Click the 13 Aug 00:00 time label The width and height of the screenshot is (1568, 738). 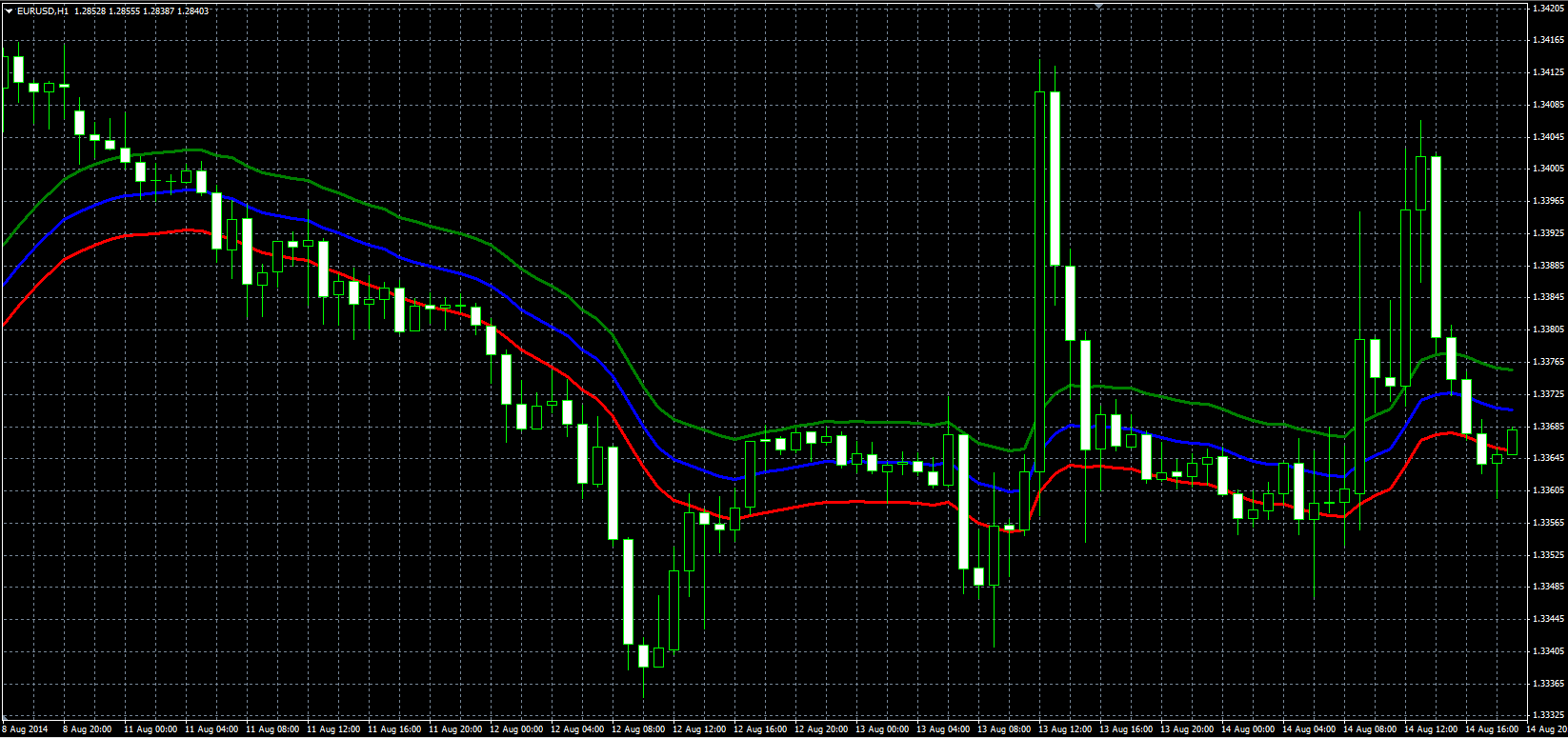[x=882, y=729]
